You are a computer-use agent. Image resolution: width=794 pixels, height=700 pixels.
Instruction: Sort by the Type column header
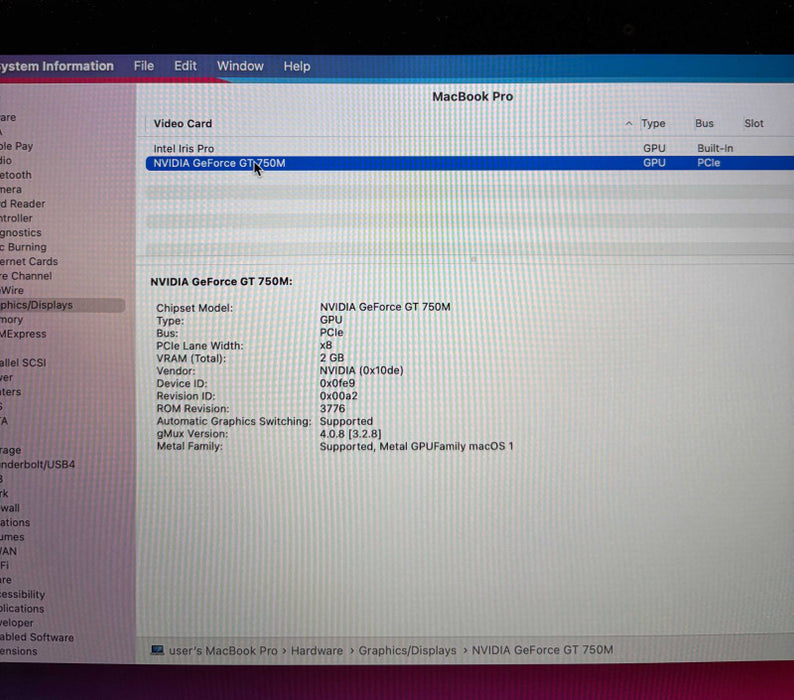pos(653,124)
